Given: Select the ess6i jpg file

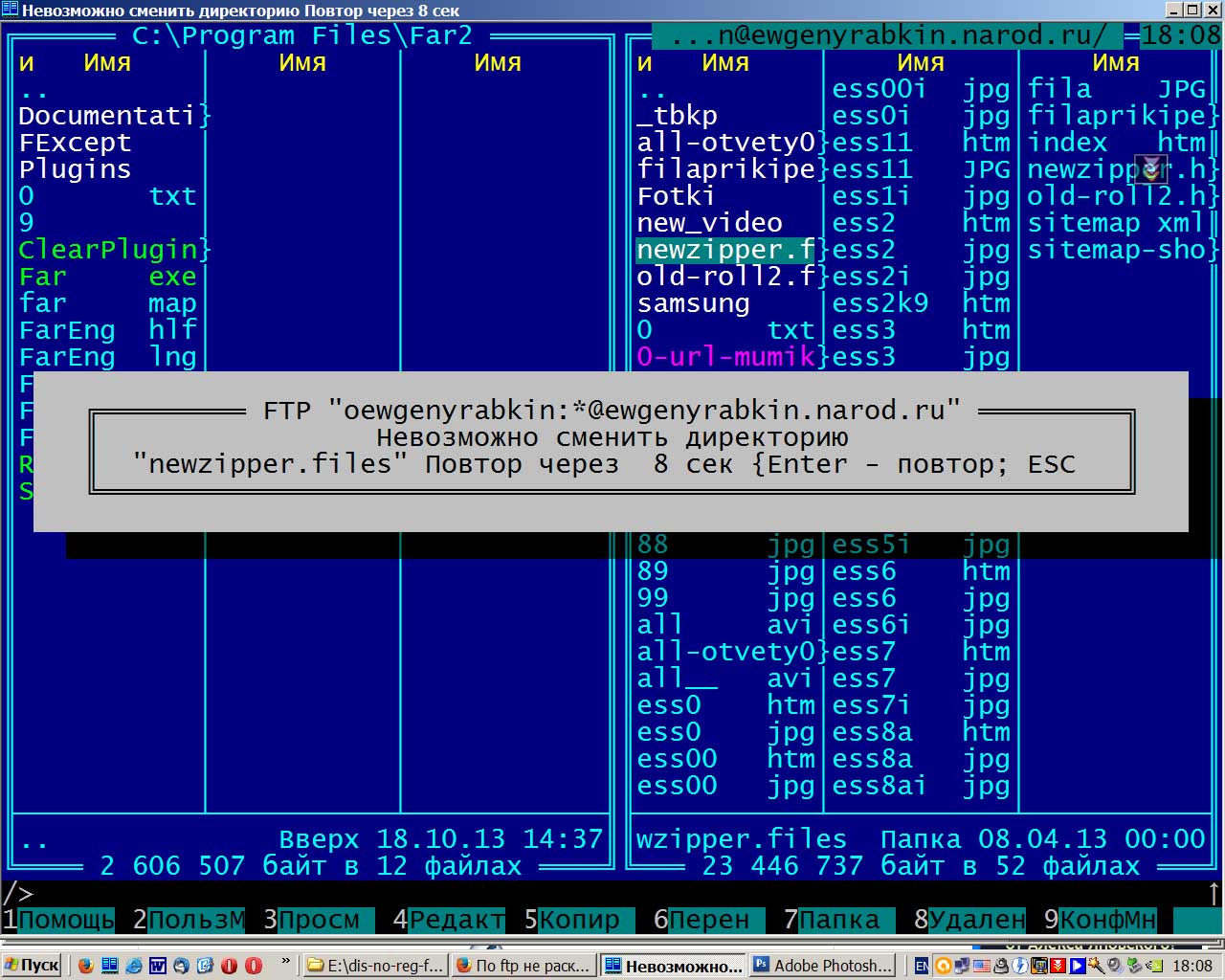Looking at the screenshot, I should click(x=921, y=625).
